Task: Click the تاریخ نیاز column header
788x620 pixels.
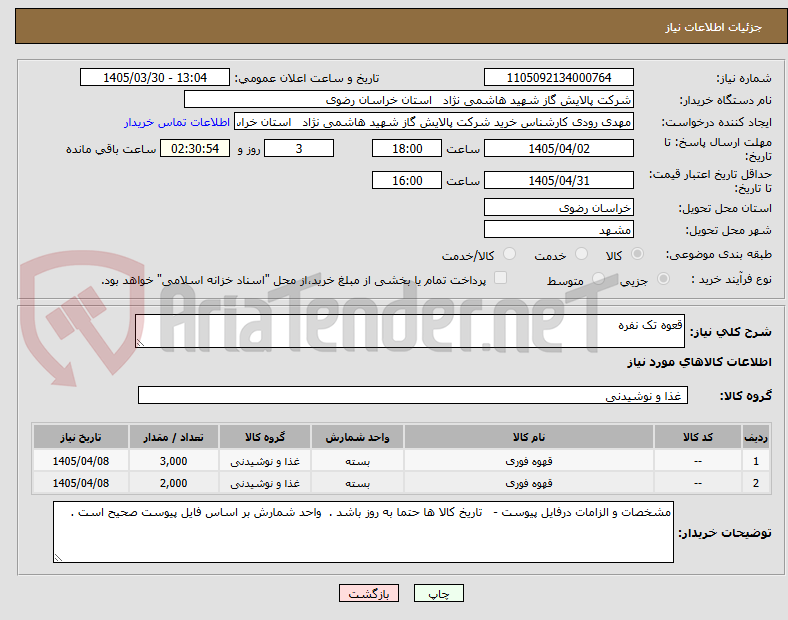Action: pos(81,437)
